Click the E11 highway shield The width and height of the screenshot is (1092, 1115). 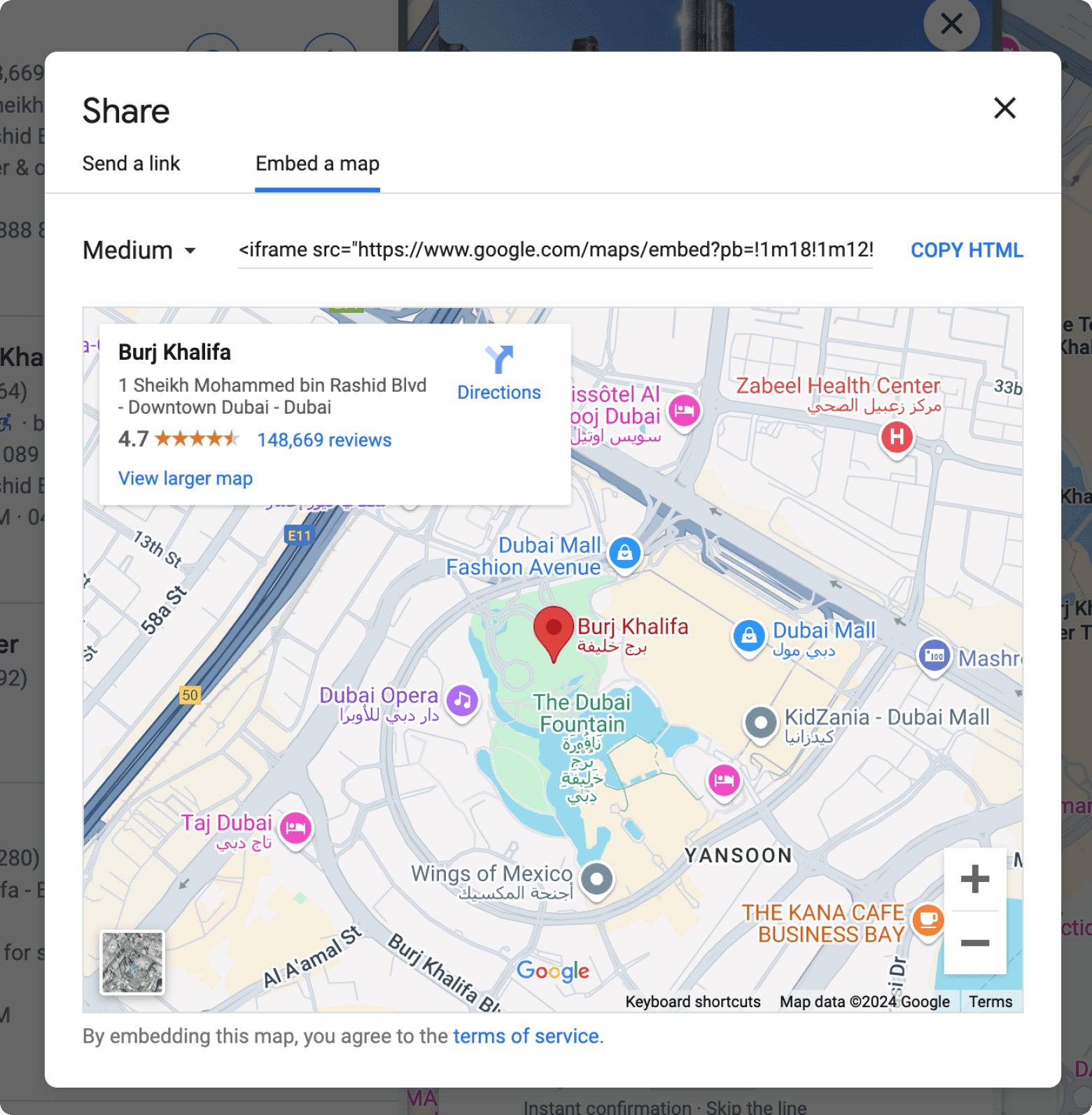[300, 536]
